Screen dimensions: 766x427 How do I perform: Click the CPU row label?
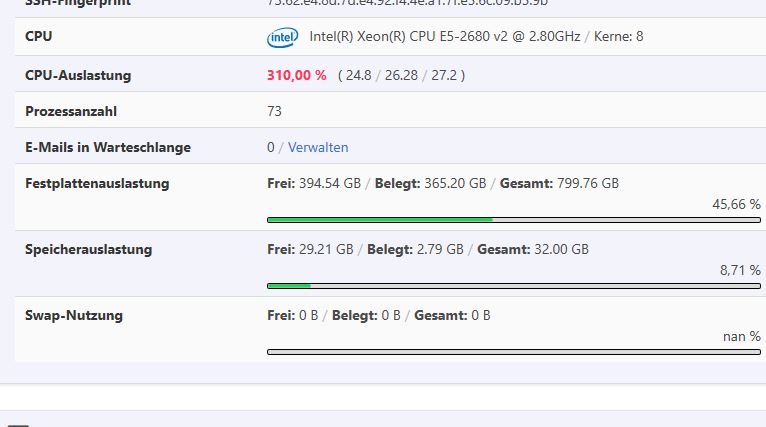coord(39,37)
